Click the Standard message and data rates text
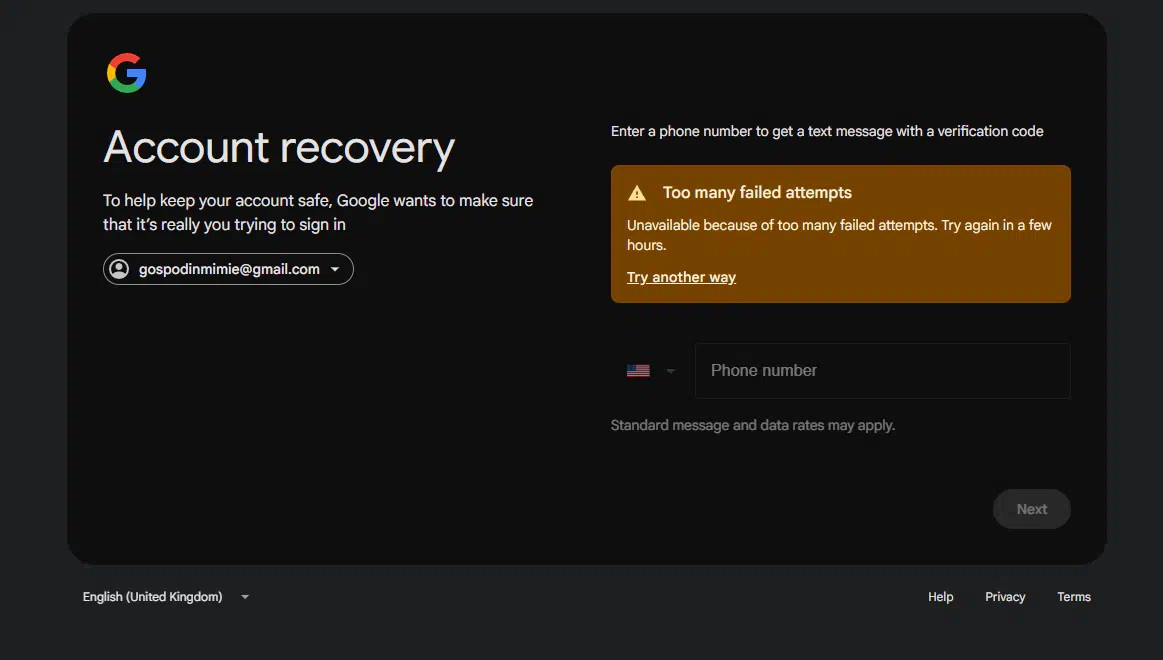The image size is (1163, 660). click(x=753, y=426)
